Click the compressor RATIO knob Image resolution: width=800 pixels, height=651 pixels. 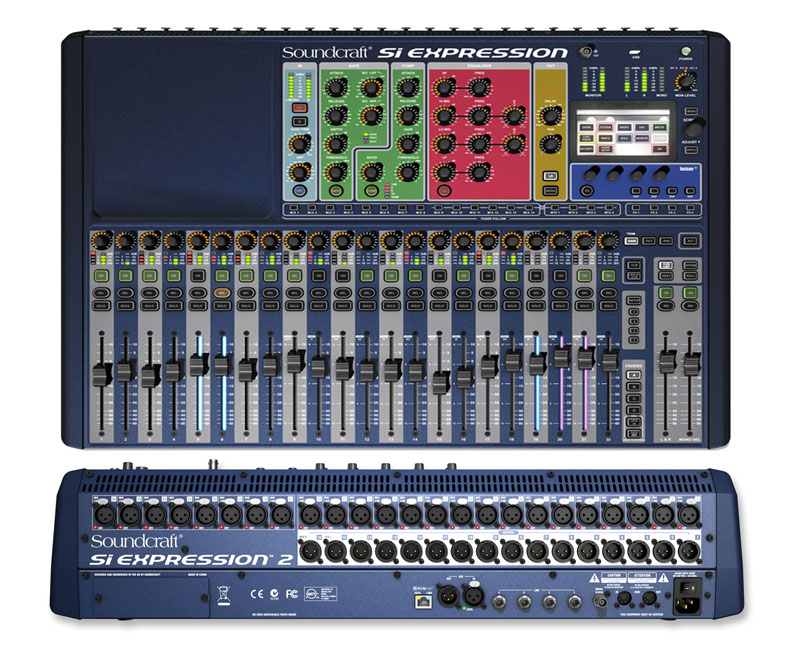tap(371, 172)
